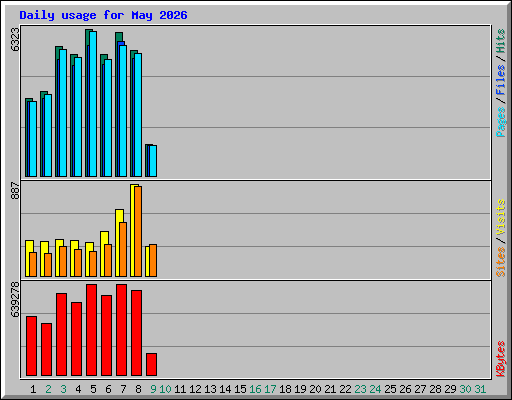Click day 28 on the x-axis
This screenshot has height=400, width=512.
pyautogui.click(x=435, y=389)
